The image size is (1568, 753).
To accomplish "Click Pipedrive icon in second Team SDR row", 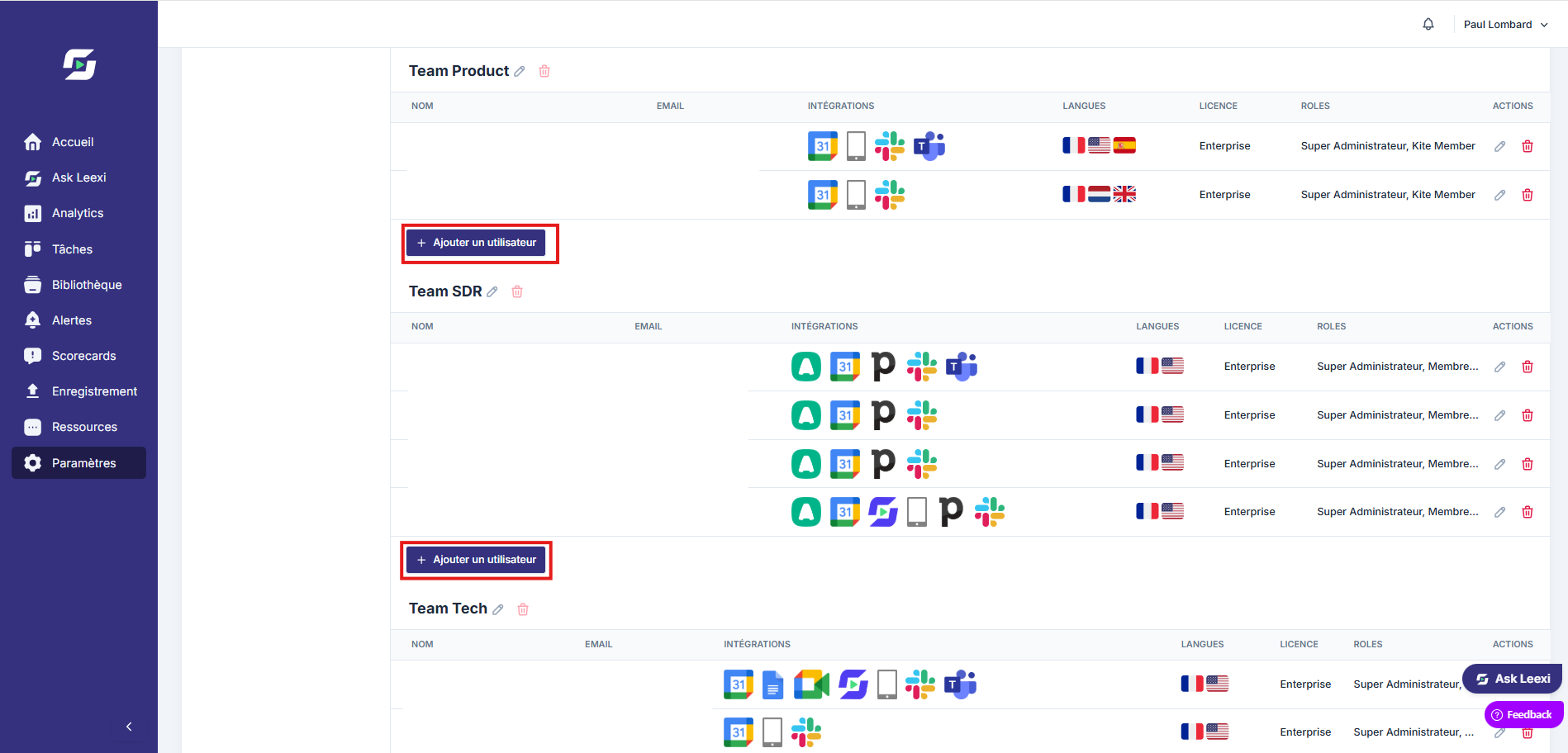I will (x=883, y=415).
